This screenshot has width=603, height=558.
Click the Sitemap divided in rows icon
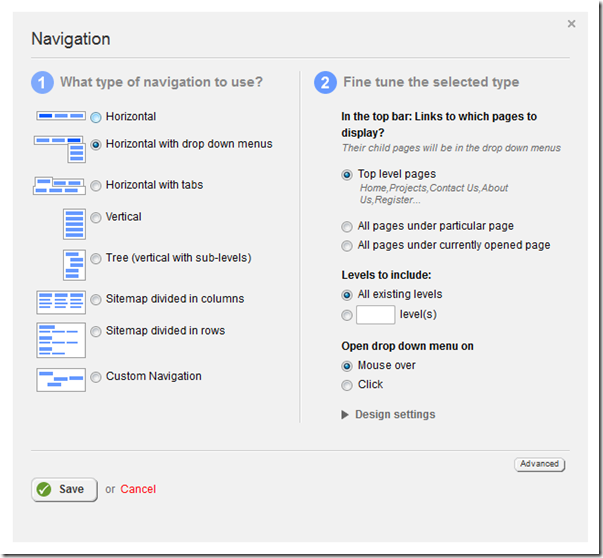(60, 340)
